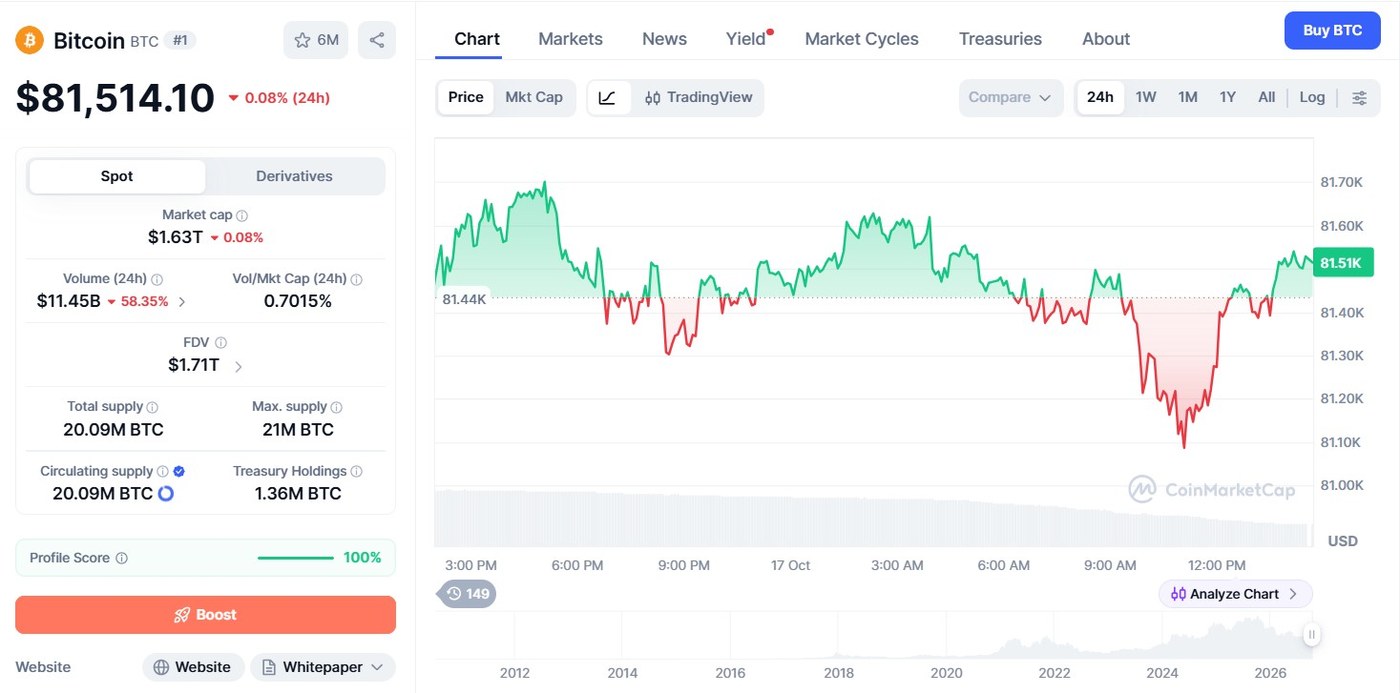Click the FDV info icon

tap(221, 342)
